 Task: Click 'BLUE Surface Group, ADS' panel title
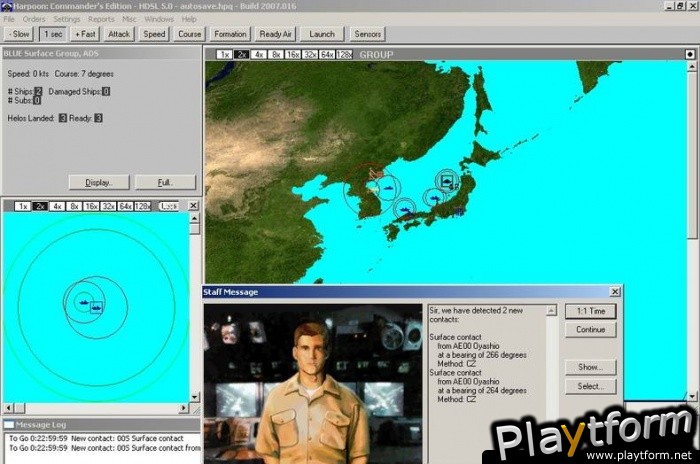click(x=51, y=54)
